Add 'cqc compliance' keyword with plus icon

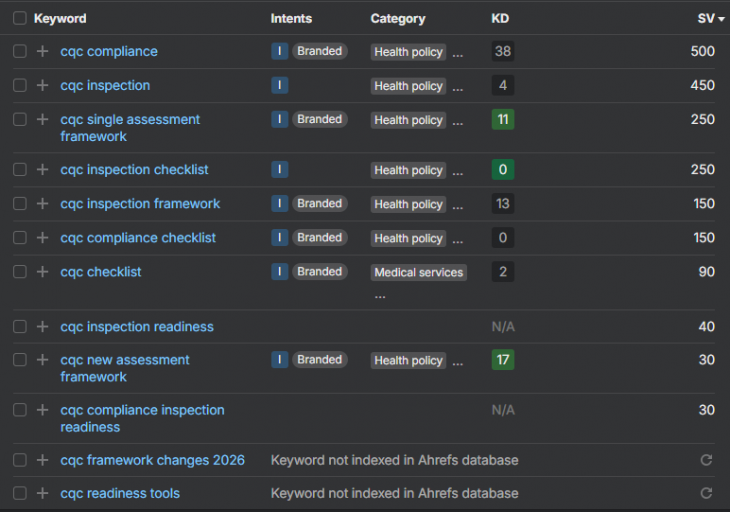coord(42,51)
